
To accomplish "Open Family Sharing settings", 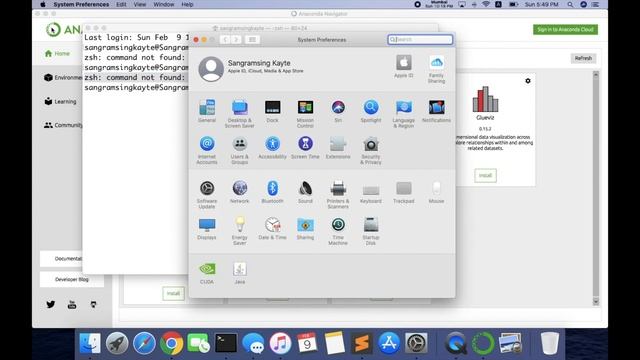I will point(436,69).
